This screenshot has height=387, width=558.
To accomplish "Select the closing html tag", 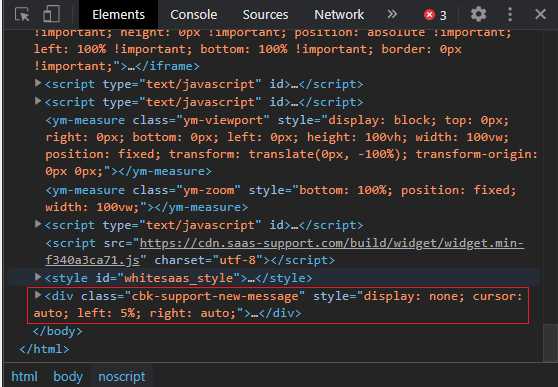I will coord(44,349).
